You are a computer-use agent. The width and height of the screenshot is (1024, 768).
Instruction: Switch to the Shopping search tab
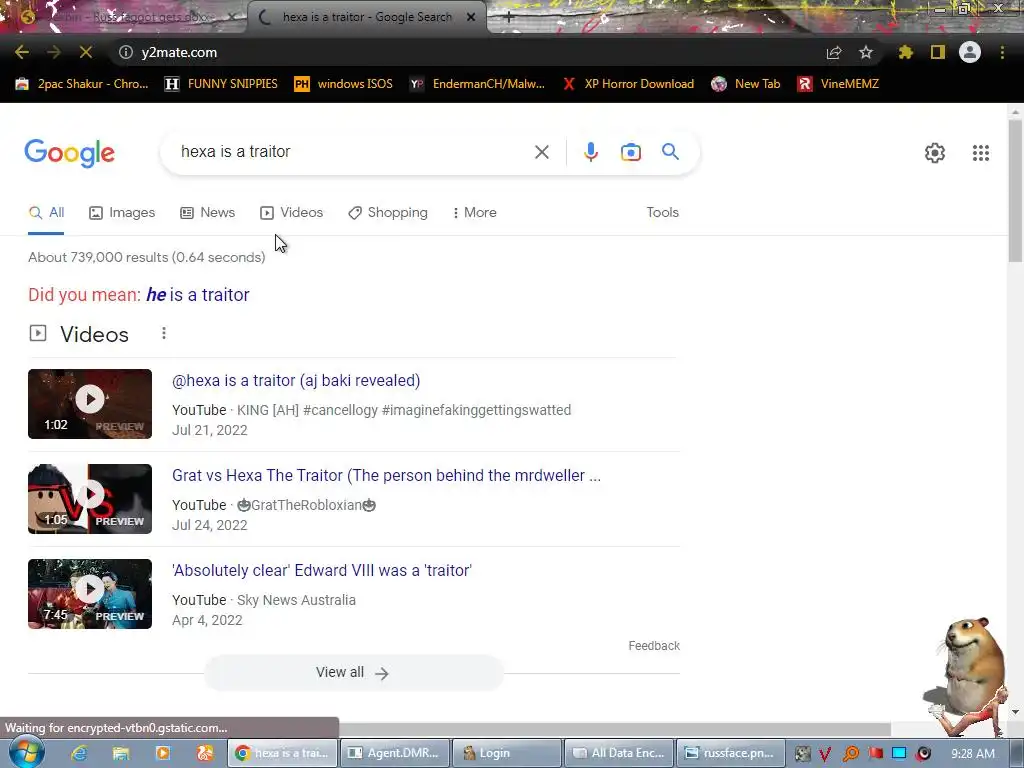[x=388, y=213]
